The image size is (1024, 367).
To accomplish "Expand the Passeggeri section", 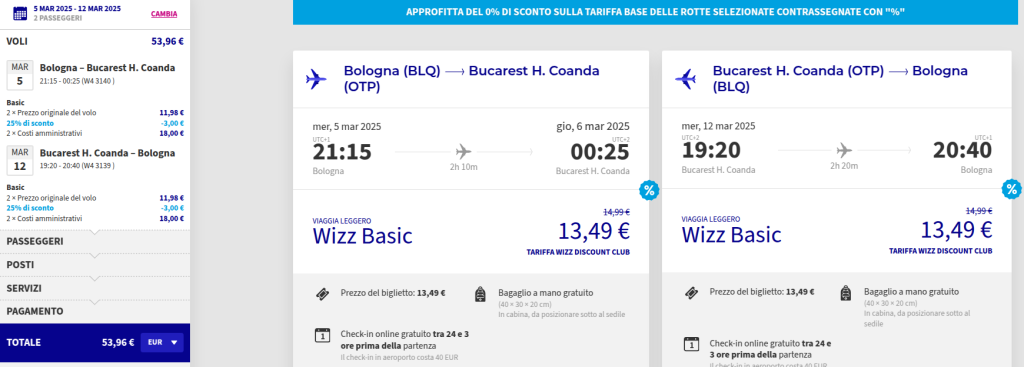I will point(95,242).
